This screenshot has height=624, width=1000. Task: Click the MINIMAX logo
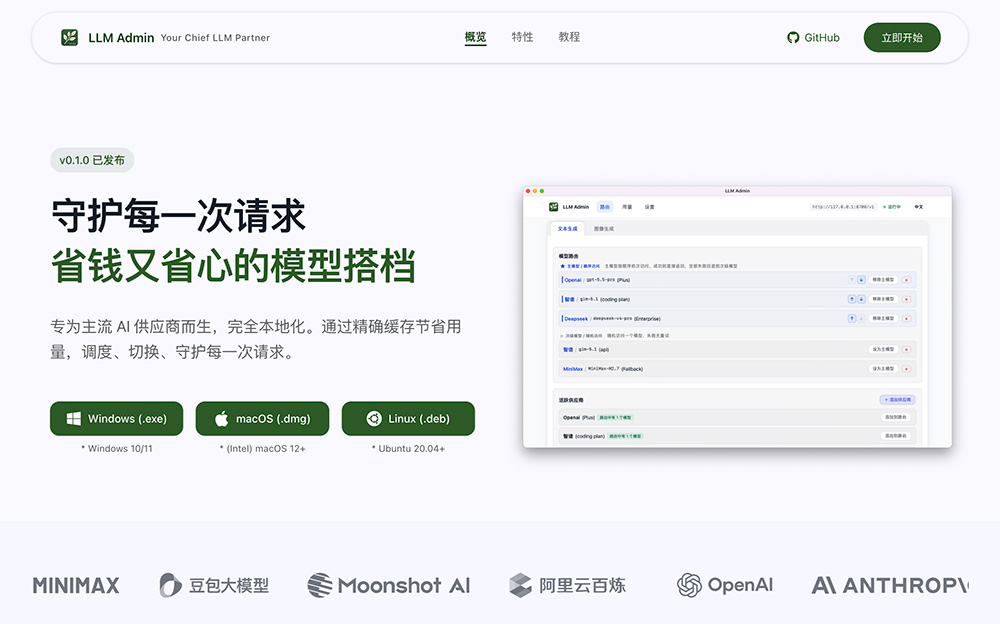[76, 585]
